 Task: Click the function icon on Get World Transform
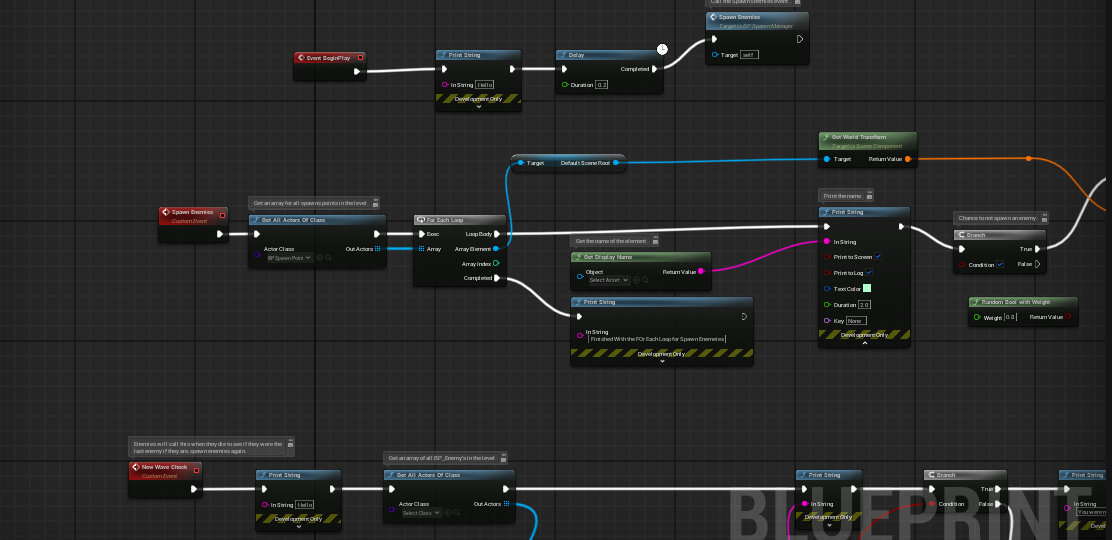[x=825, y=137]
